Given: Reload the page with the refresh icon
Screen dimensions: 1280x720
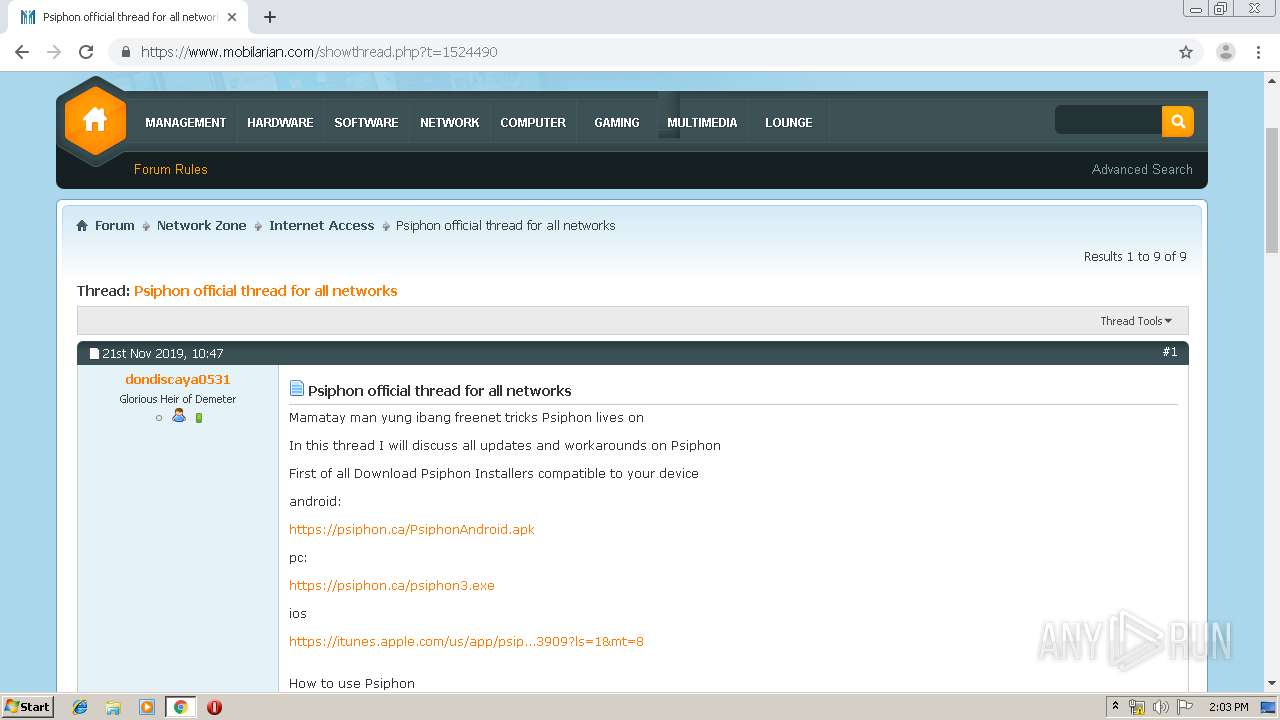Looking at the screenshot, I should tap(86, 52).
